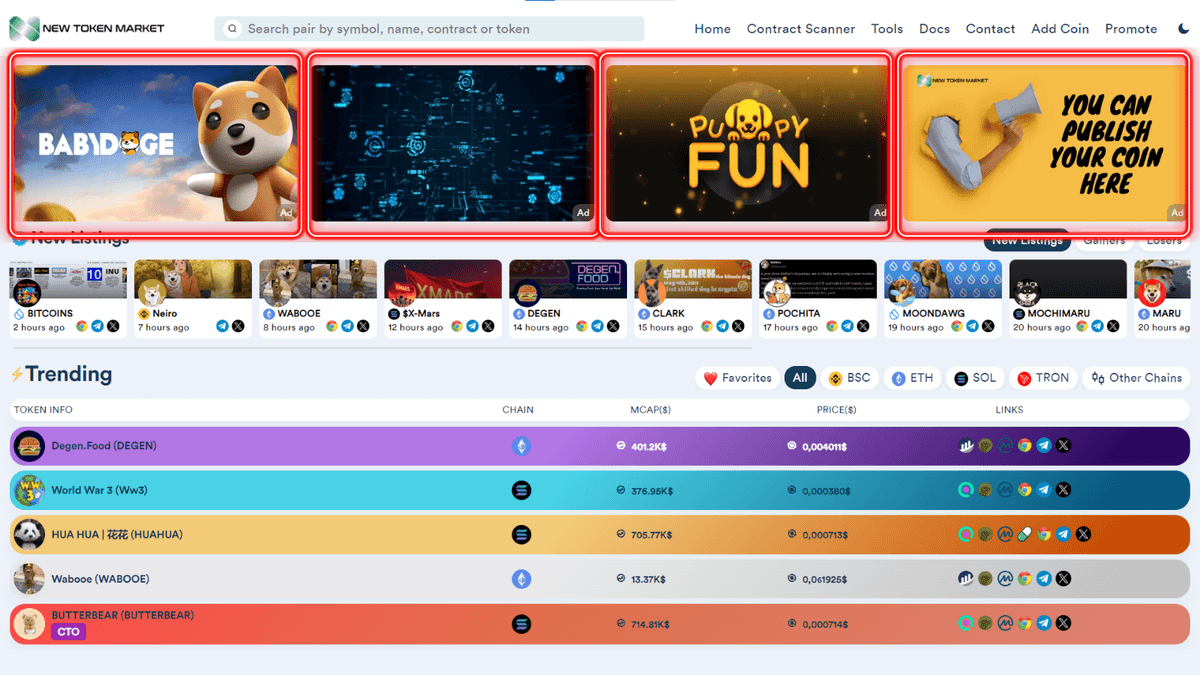Image resolution: width=1200 pixels, height=675 pixels.
Task: Open CoinMarketCap icon in Degen.Food row
Action: (1005, 446)
